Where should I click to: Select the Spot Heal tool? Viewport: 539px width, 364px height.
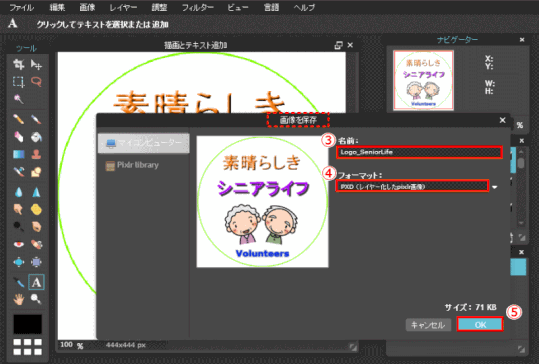(x=36, y=244)
